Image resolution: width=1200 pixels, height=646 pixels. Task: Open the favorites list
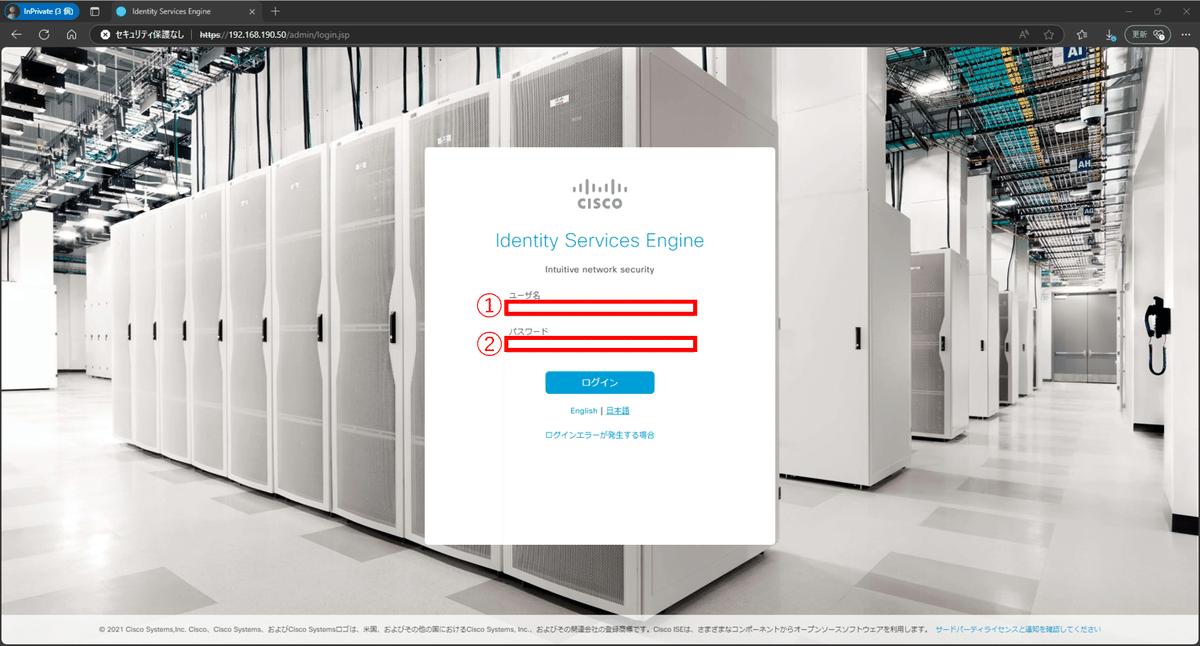pos(1082,34)
